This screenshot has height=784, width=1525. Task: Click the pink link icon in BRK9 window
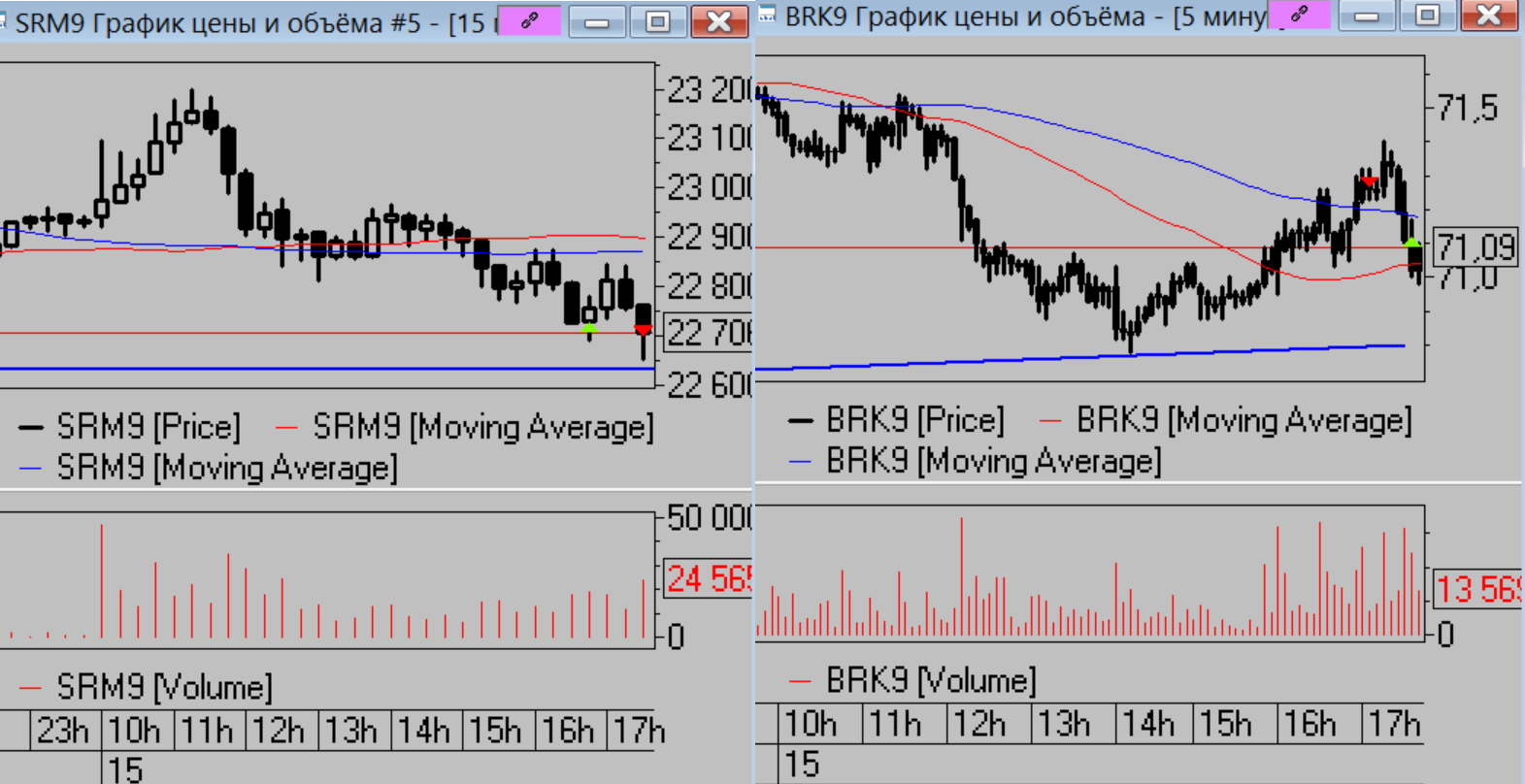(1299, 15)
